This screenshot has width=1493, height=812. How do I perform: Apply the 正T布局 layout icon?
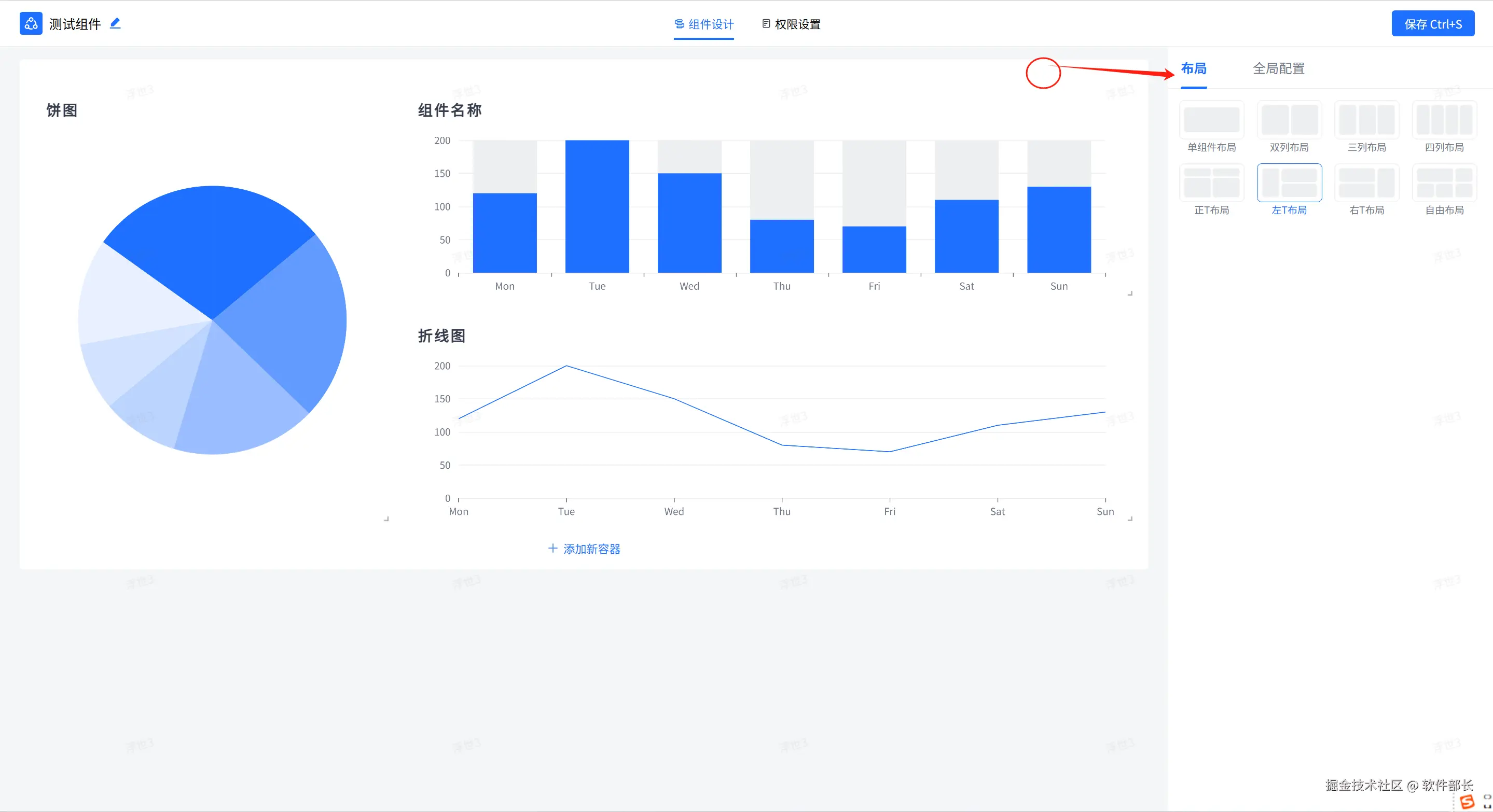click(1211, 183)
